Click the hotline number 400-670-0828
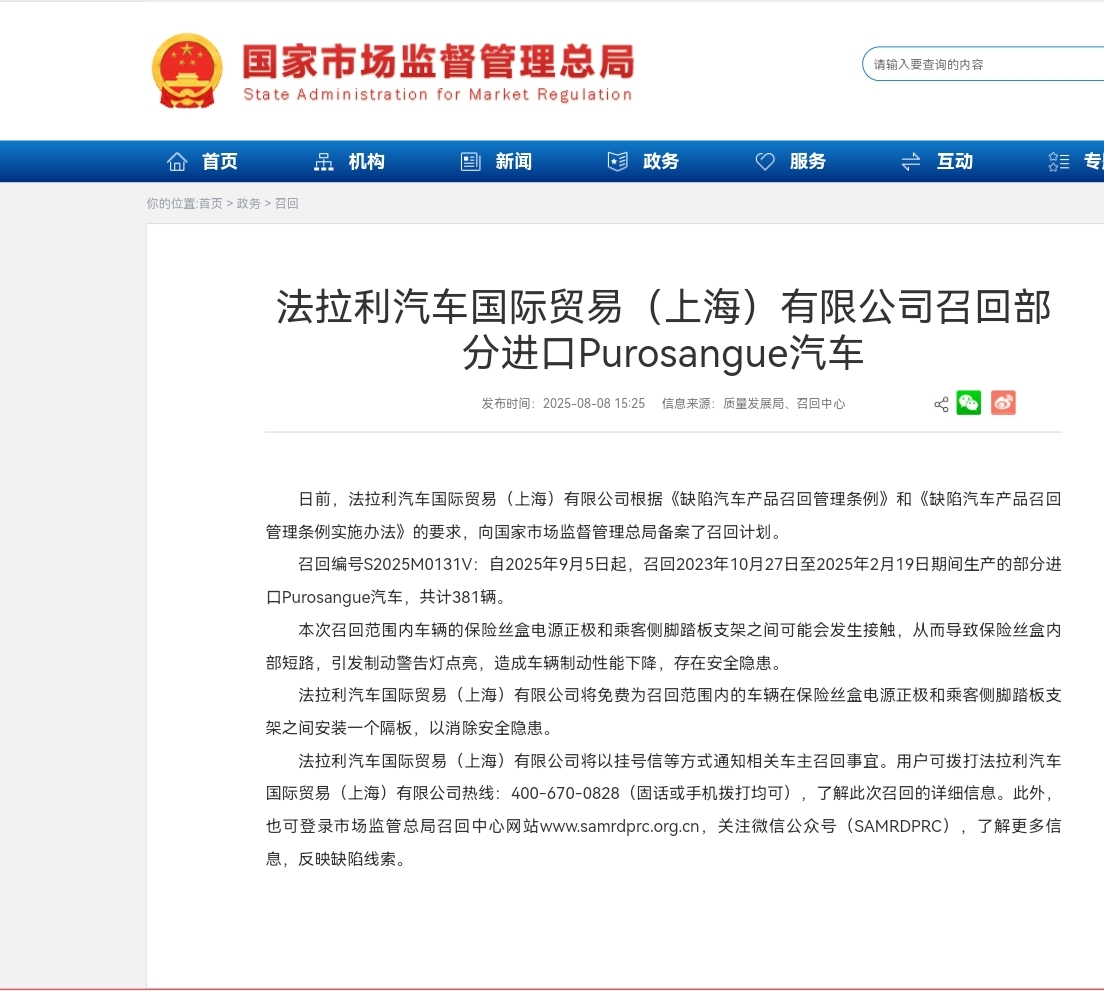 point(565,793)
